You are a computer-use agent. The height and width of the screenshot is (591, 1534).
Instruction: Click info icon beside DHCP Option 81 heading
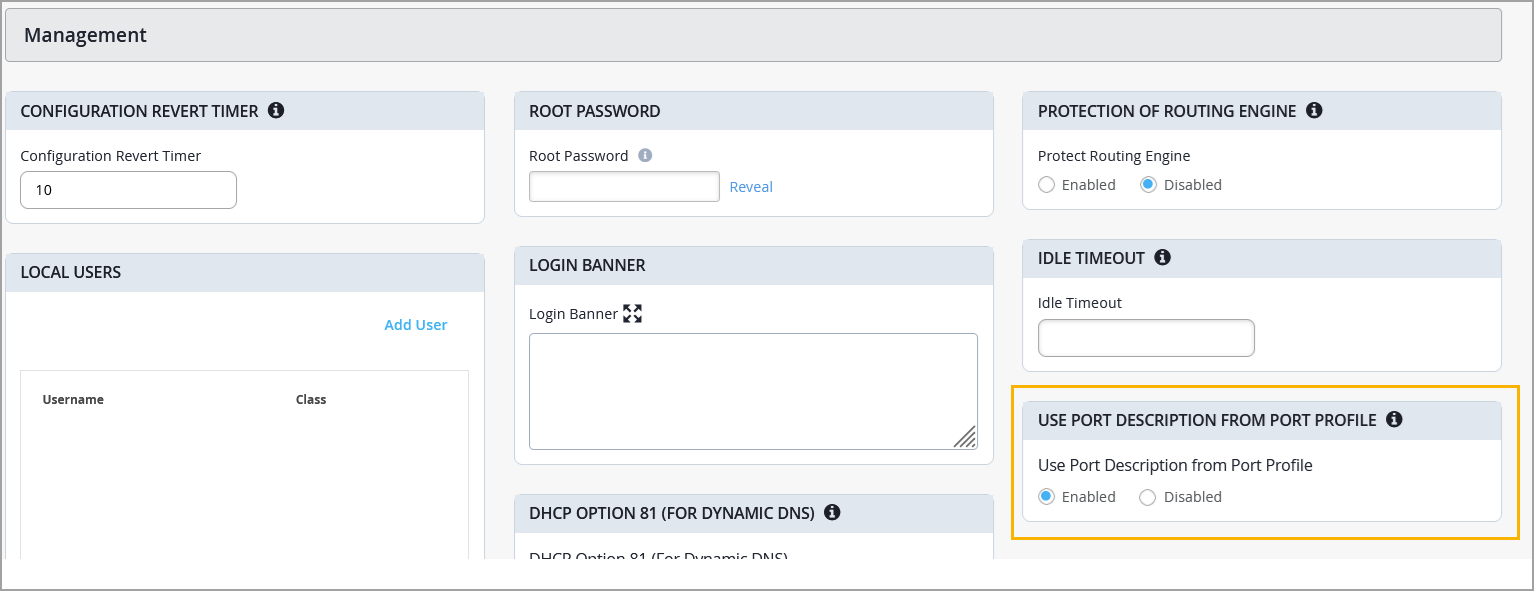coord(832,512)
